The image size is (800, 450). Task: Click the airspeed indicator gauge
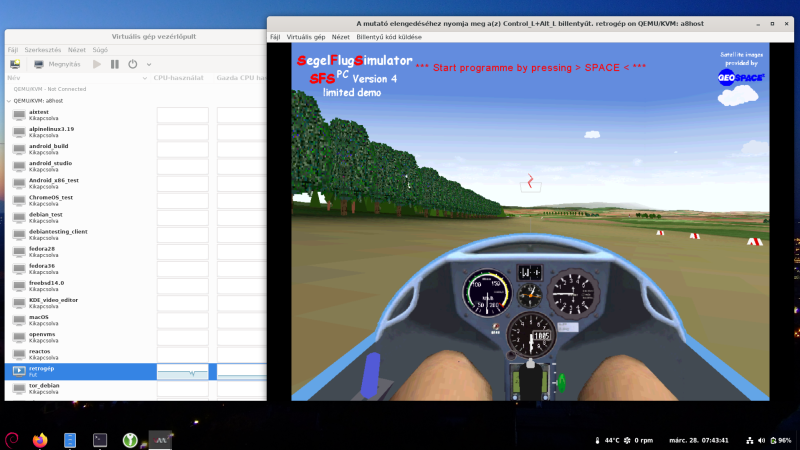tap(487, 293)
